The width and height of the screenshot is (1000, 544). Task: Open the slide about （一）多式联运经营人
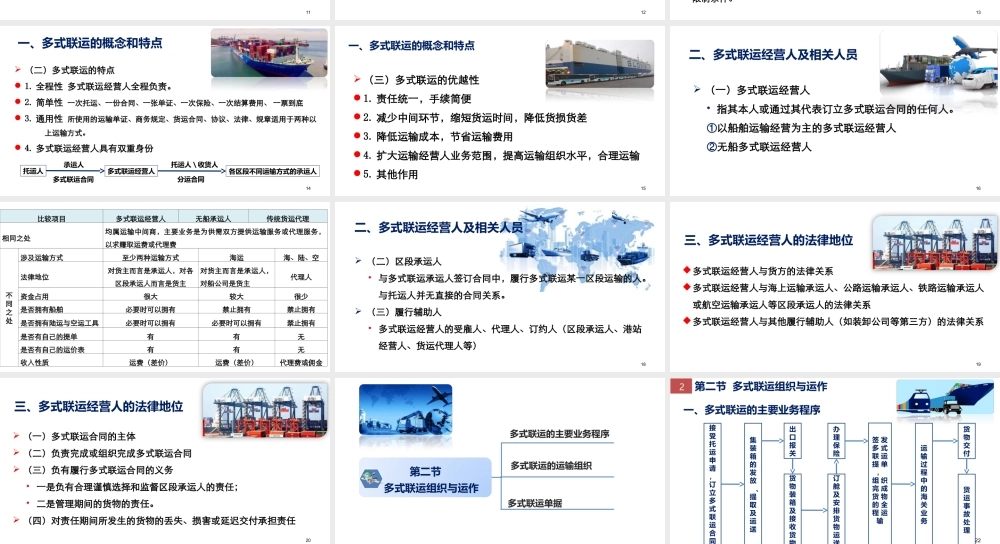tap(835, 110)
